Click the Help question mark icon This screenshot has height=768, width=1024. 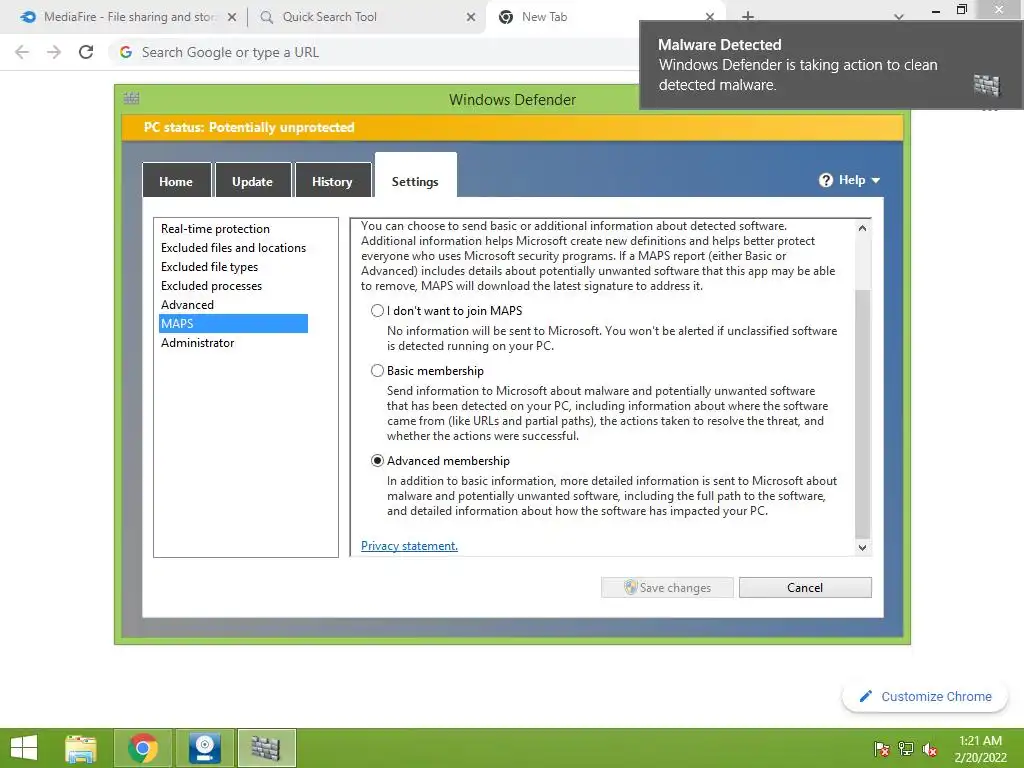coord(825,180)
